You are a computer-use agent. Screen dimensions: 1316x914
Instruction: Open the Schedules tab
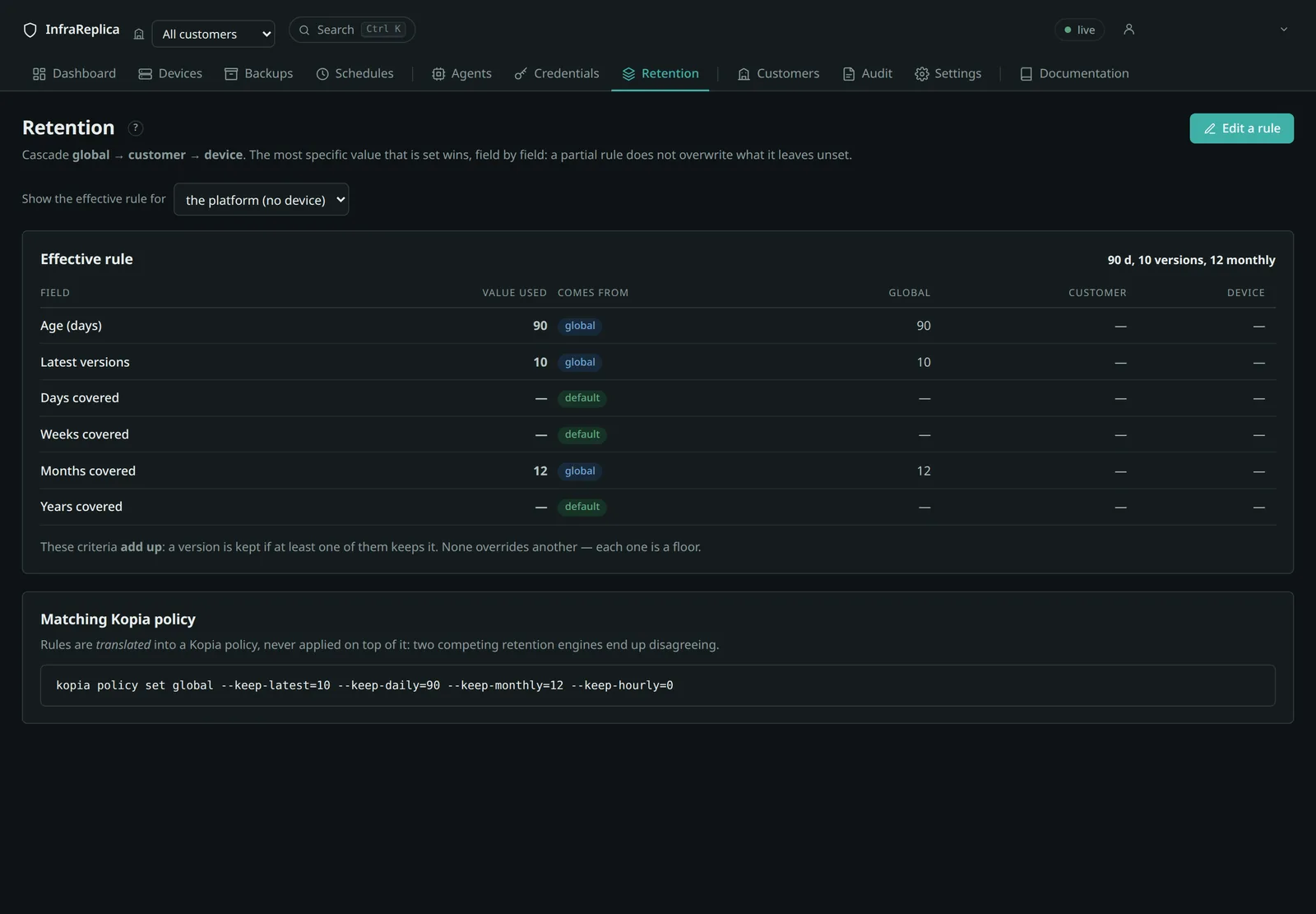[x=355, y=73]
